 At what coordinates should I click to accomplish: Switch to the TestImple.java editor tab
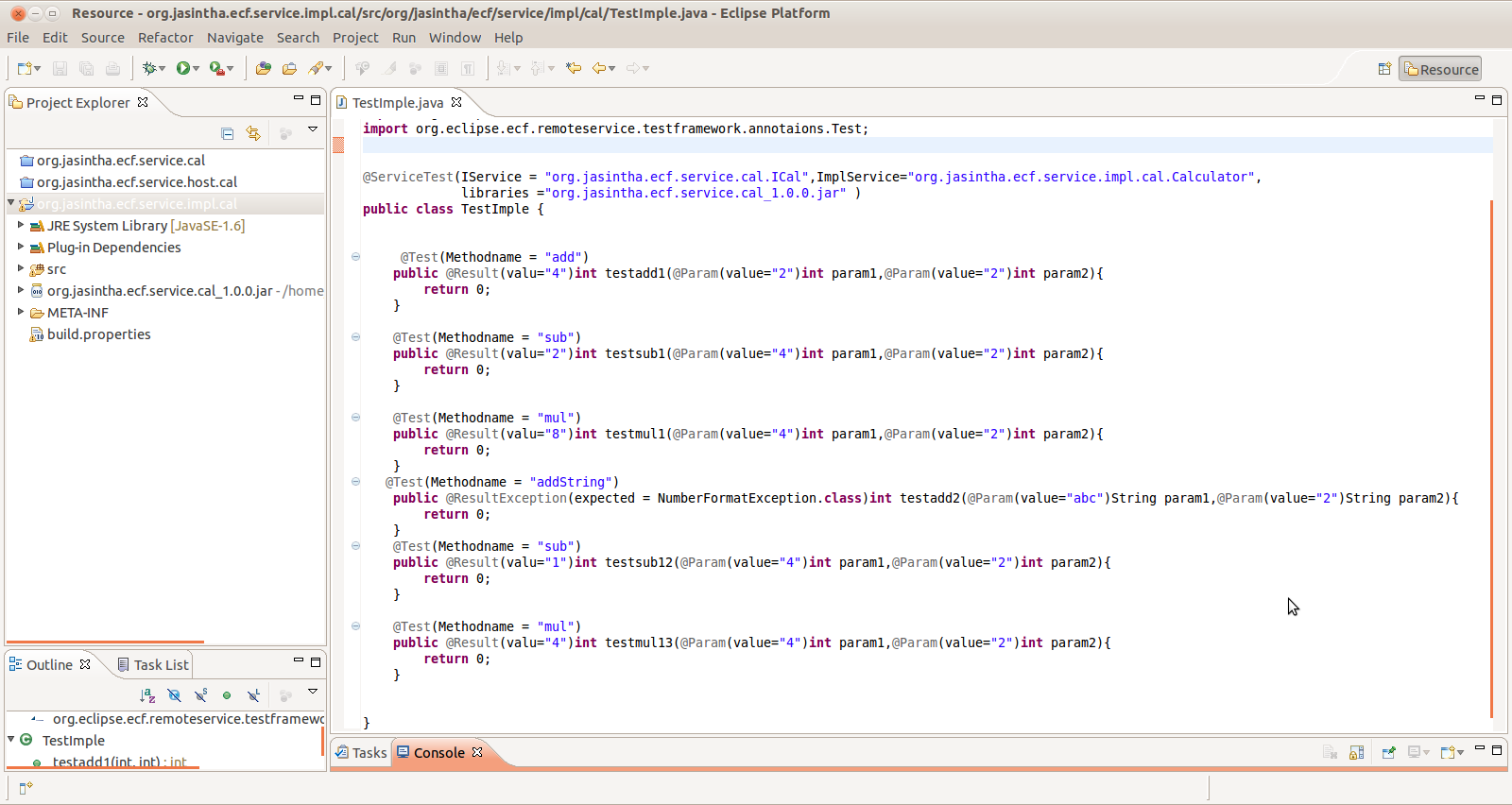(397, 103)
